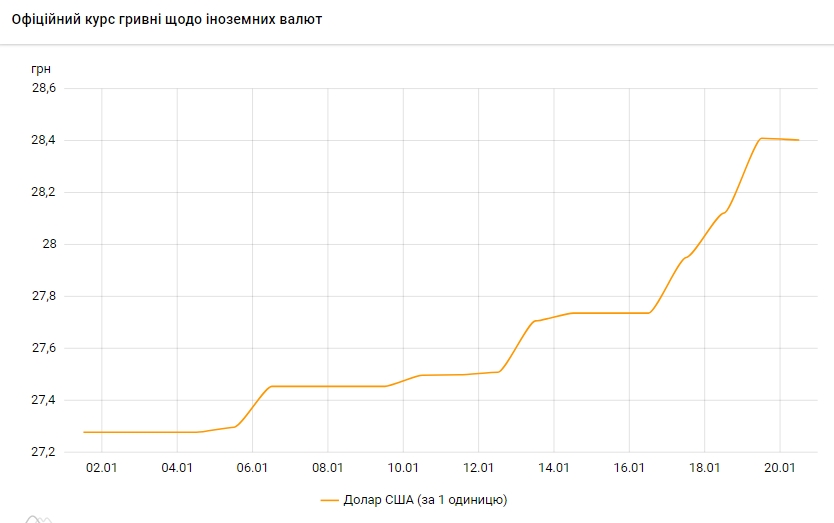The height and width of the screenshot is (523, 834).
Task: Click the 20.01 x-axis label
Action: (x=780, y=467)
